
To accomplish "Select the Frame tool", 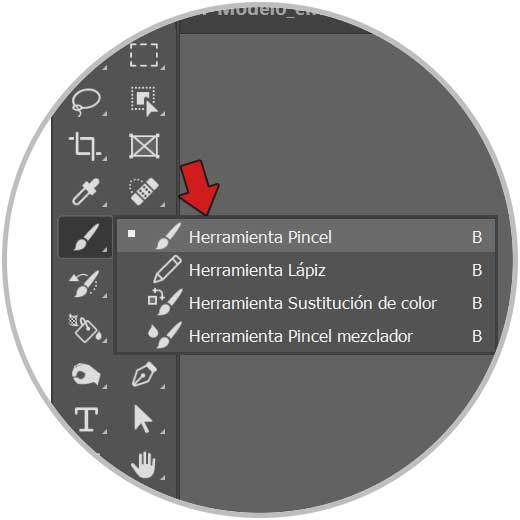I will tap(144, 146).
